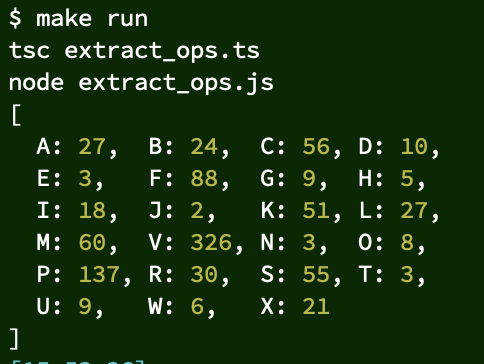Click the value 88 next to F:
The image size is (484, 364).
204,178
